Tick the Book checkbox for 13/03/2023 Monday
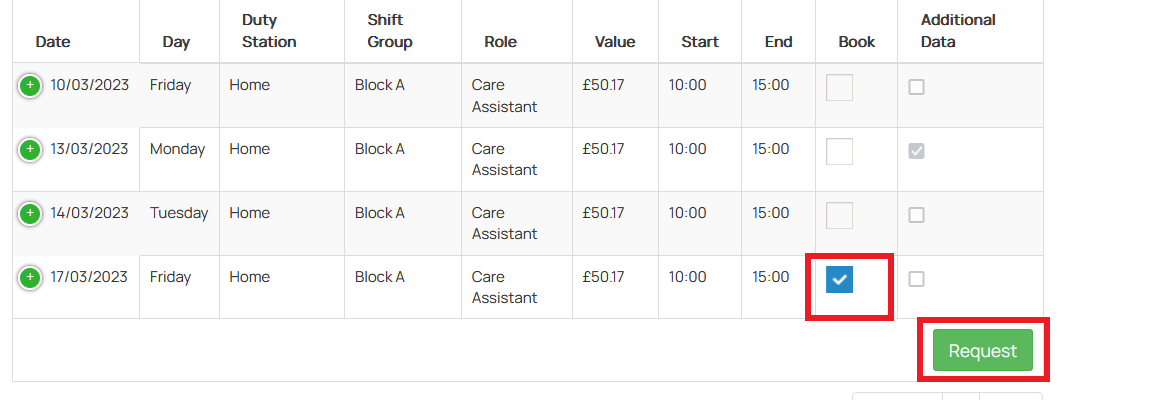1151x400 pixels. [x=839, y=151]
